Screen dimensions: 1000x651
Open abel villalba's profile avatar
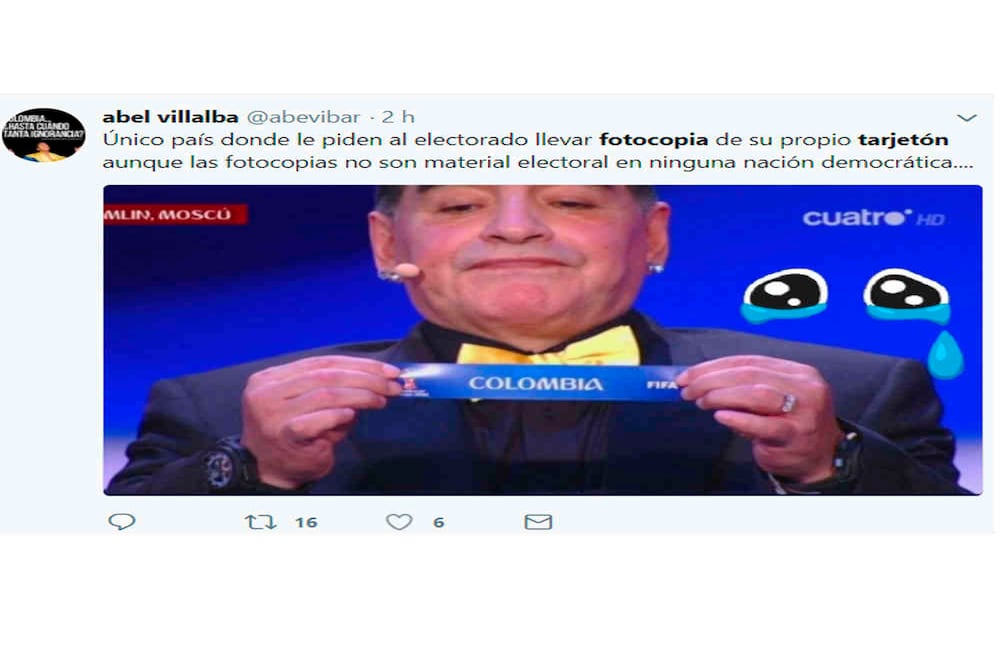(x=43, y=135)
